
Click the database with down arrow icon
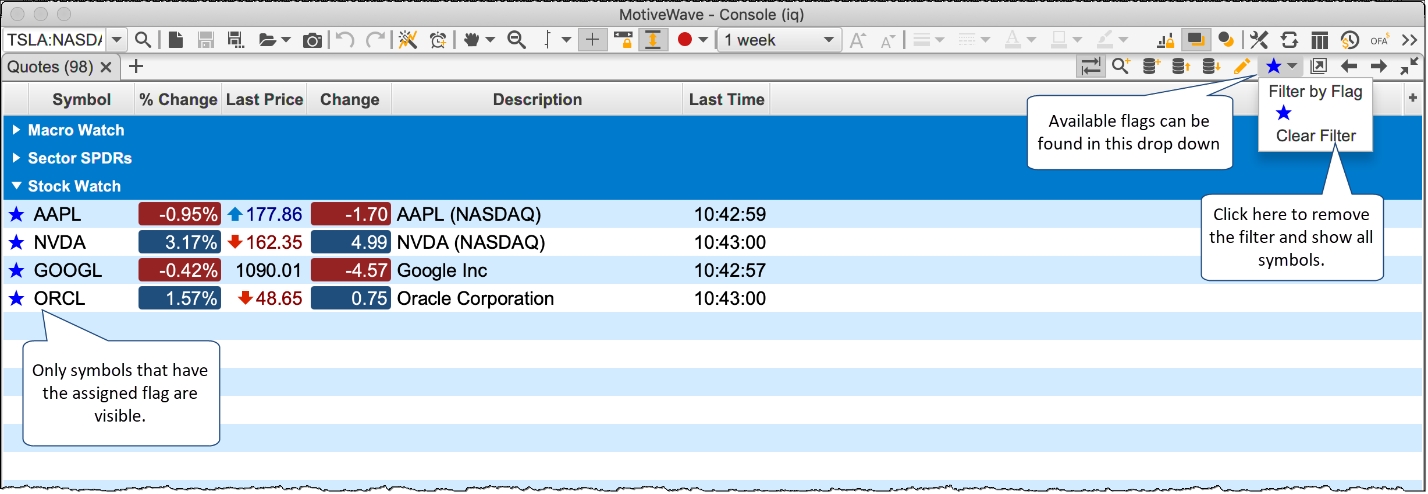[x=1211, y=66]
